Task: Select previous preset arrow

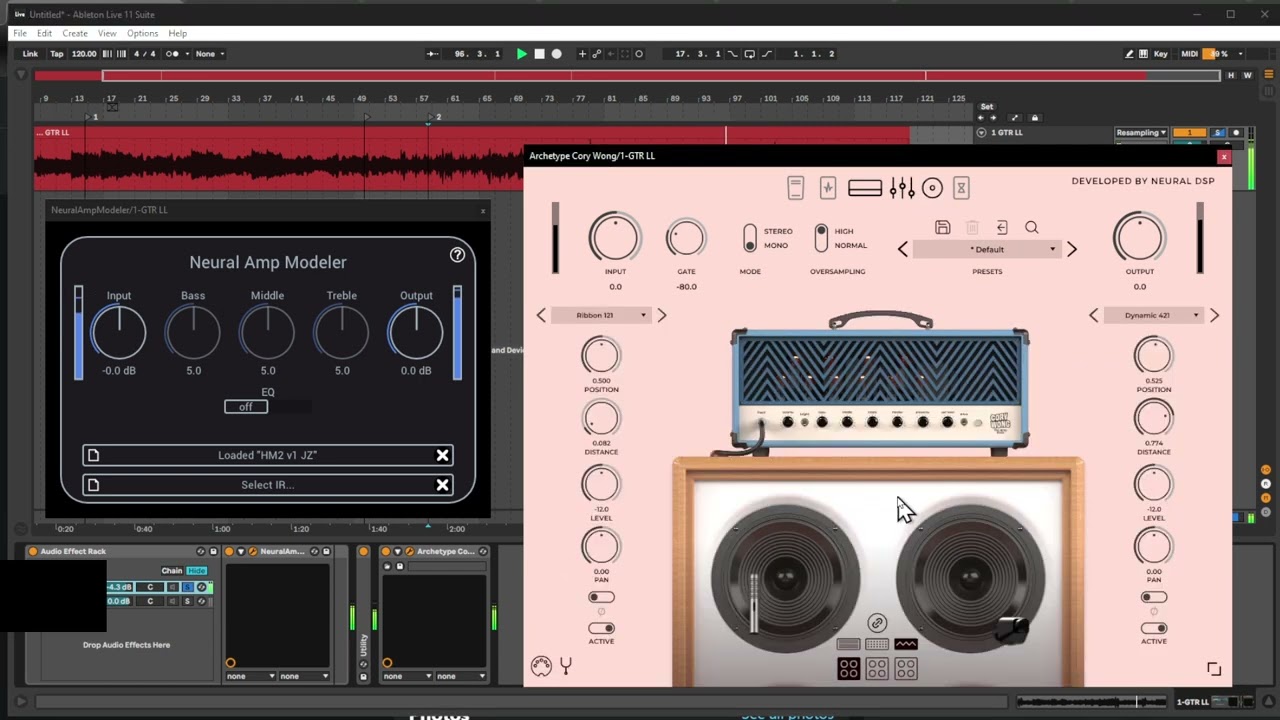Action: click(903, 249)
